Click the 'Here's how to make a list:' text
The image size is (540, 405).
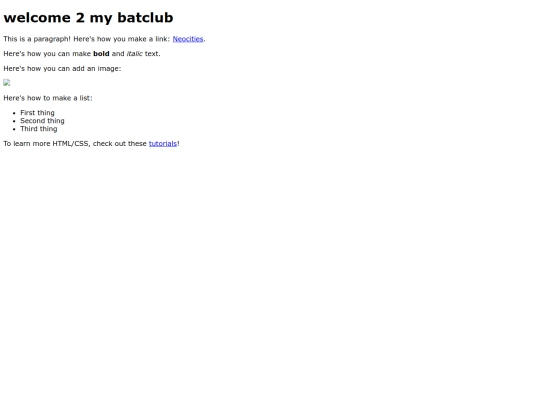(48, 98)
